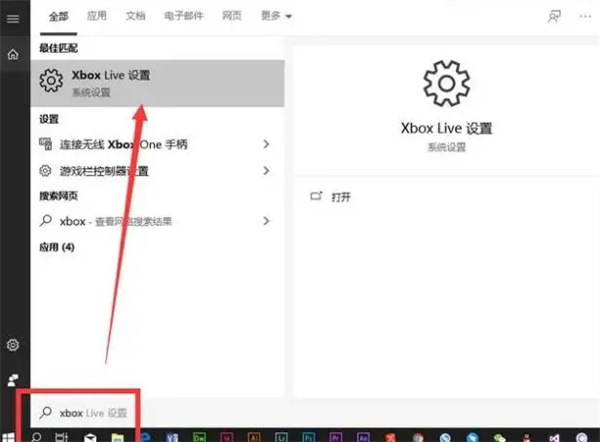Open the hamburger menu in the sidebar
This screenshot has height=442, width=600.
click(x=13, y=18)
